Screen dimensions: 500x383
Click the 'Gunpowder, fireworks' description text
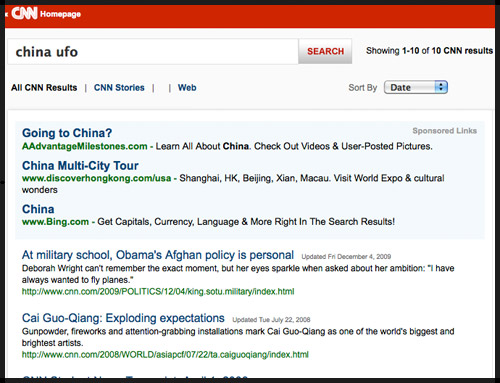tap(238, 337)
